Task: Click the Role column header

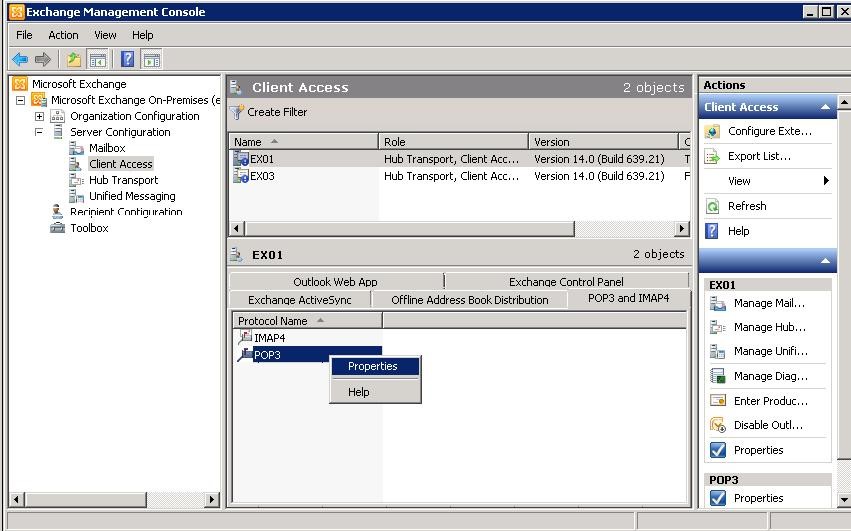Action: click(x=453, y=142)
